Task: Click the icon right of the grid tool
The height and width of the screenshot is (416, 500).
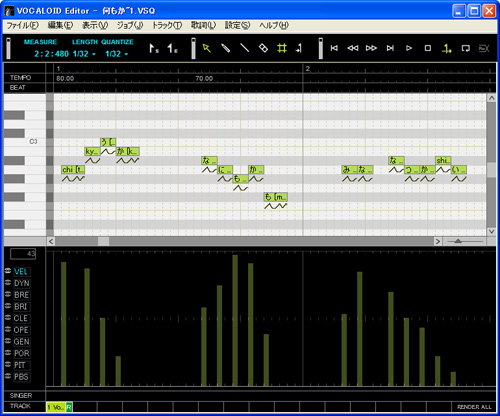Action: coord(299,48)
